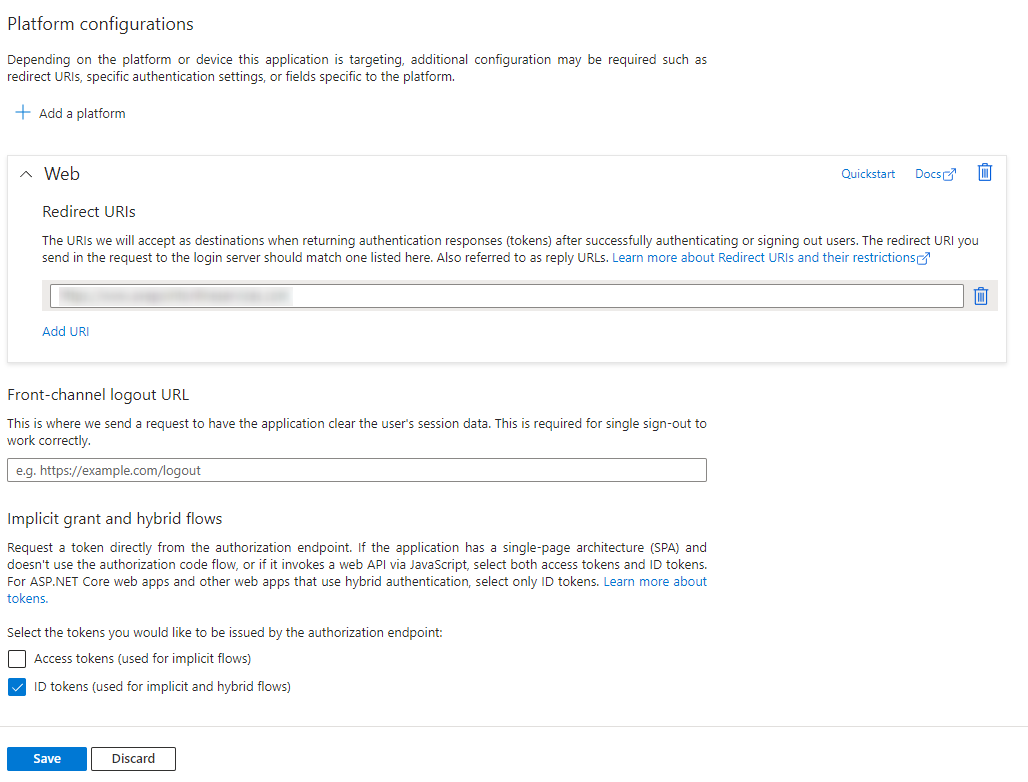This screenshot has width=1028, height=782.
Task: Click Discard to cancel changes
Action: tap(133, 758)
